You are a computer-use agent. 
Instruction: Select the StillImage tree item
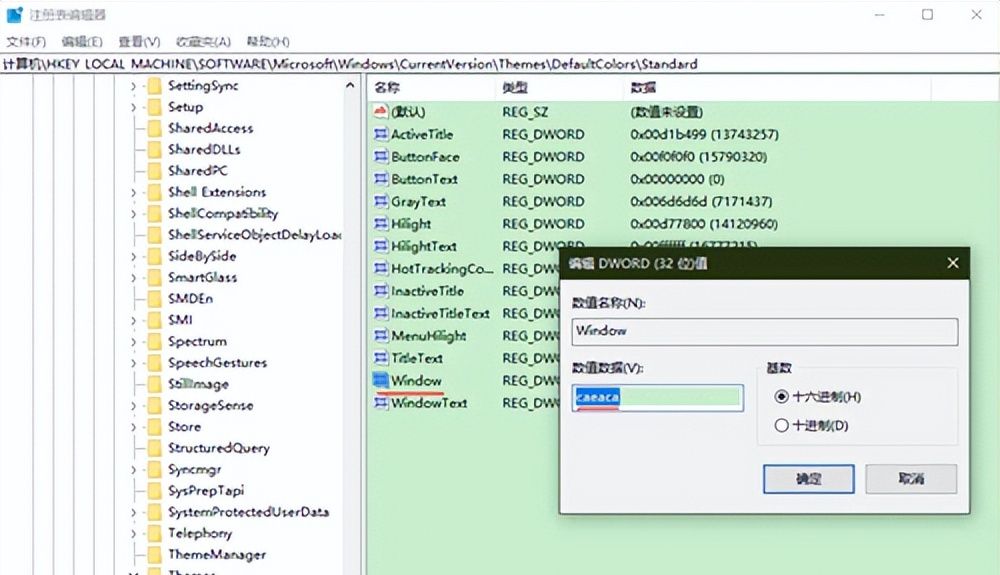tap(198, 384)
